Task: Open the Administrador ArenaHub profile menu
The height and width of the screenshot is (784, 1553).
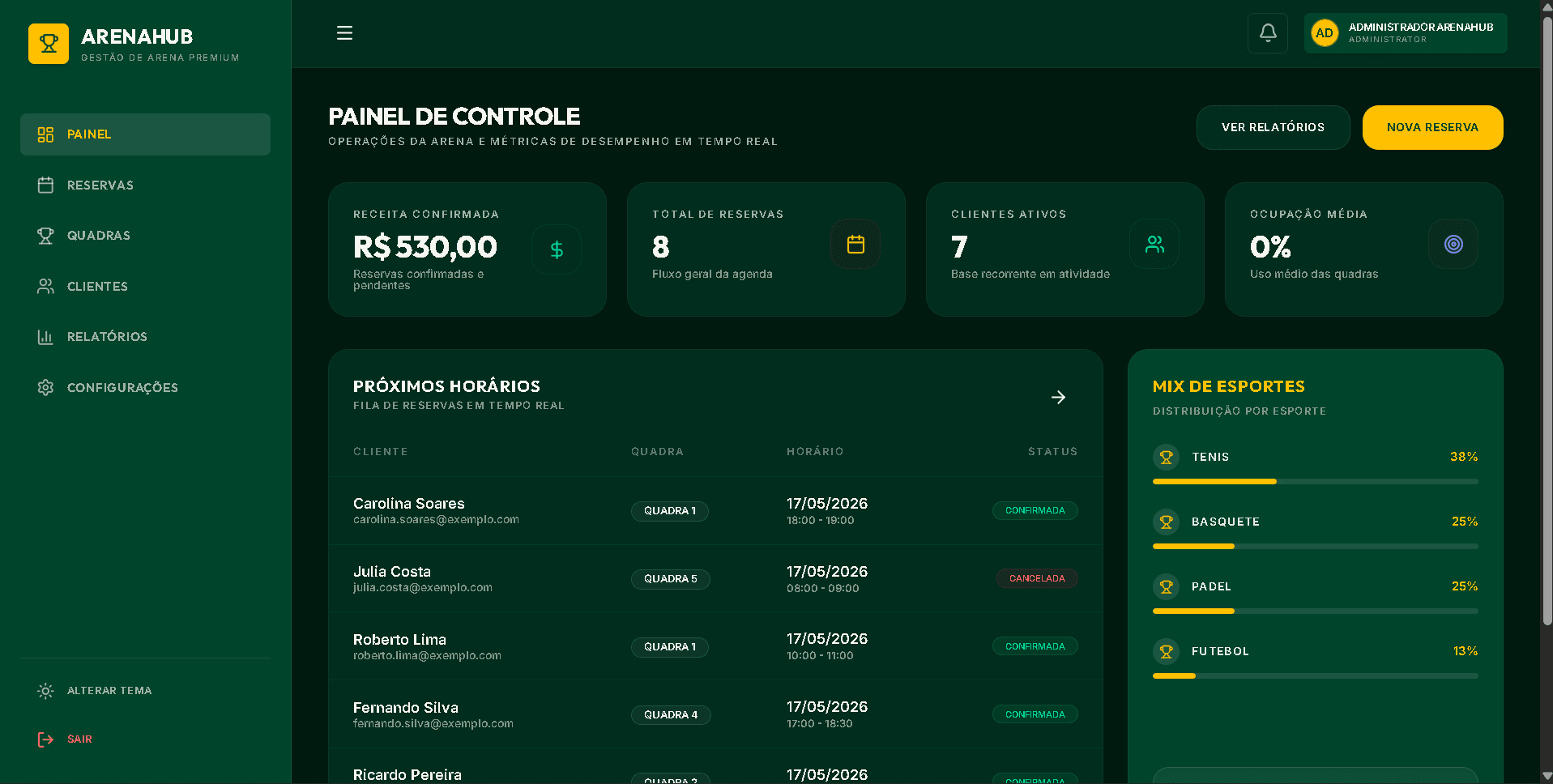Action: (x=1406, y=33)
